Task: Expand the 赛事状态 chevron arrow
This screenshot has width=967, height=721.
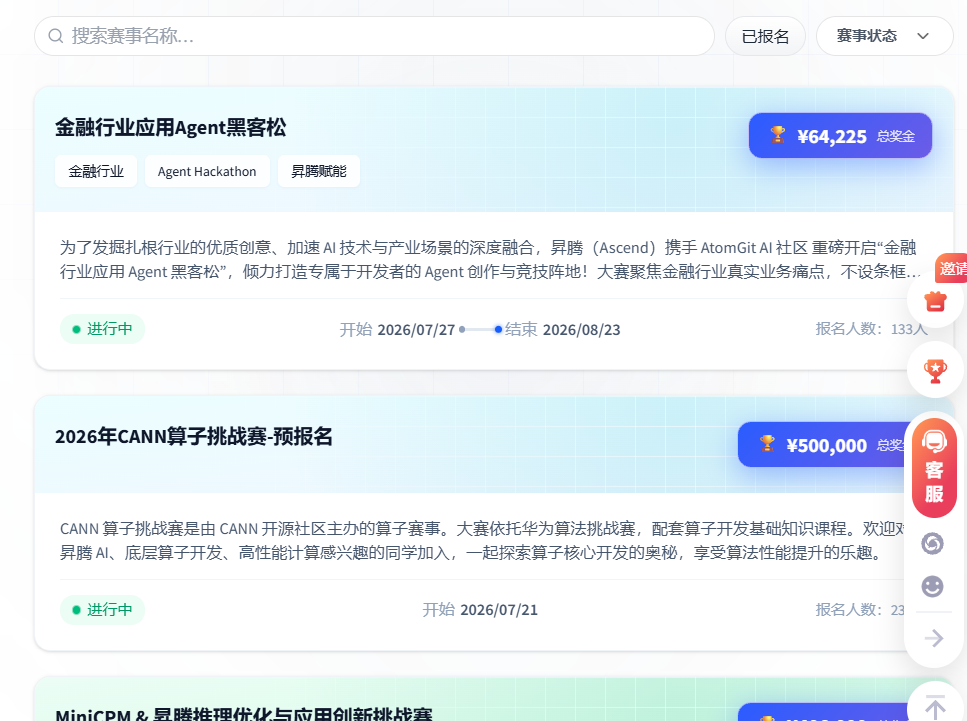Action: [923, 36]
